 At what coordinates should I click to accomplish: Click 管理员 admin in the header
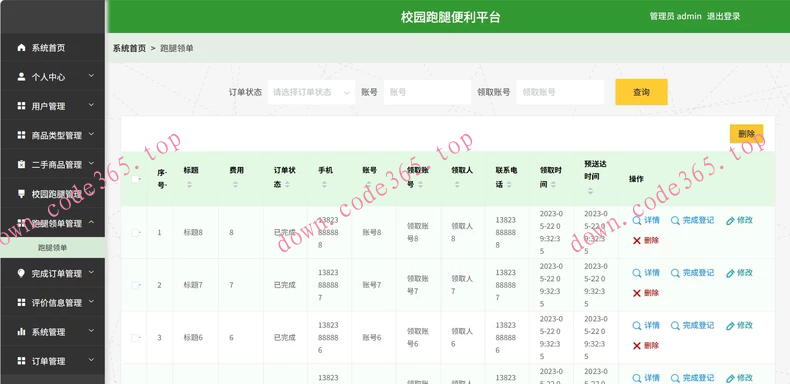tap(676, 16)
